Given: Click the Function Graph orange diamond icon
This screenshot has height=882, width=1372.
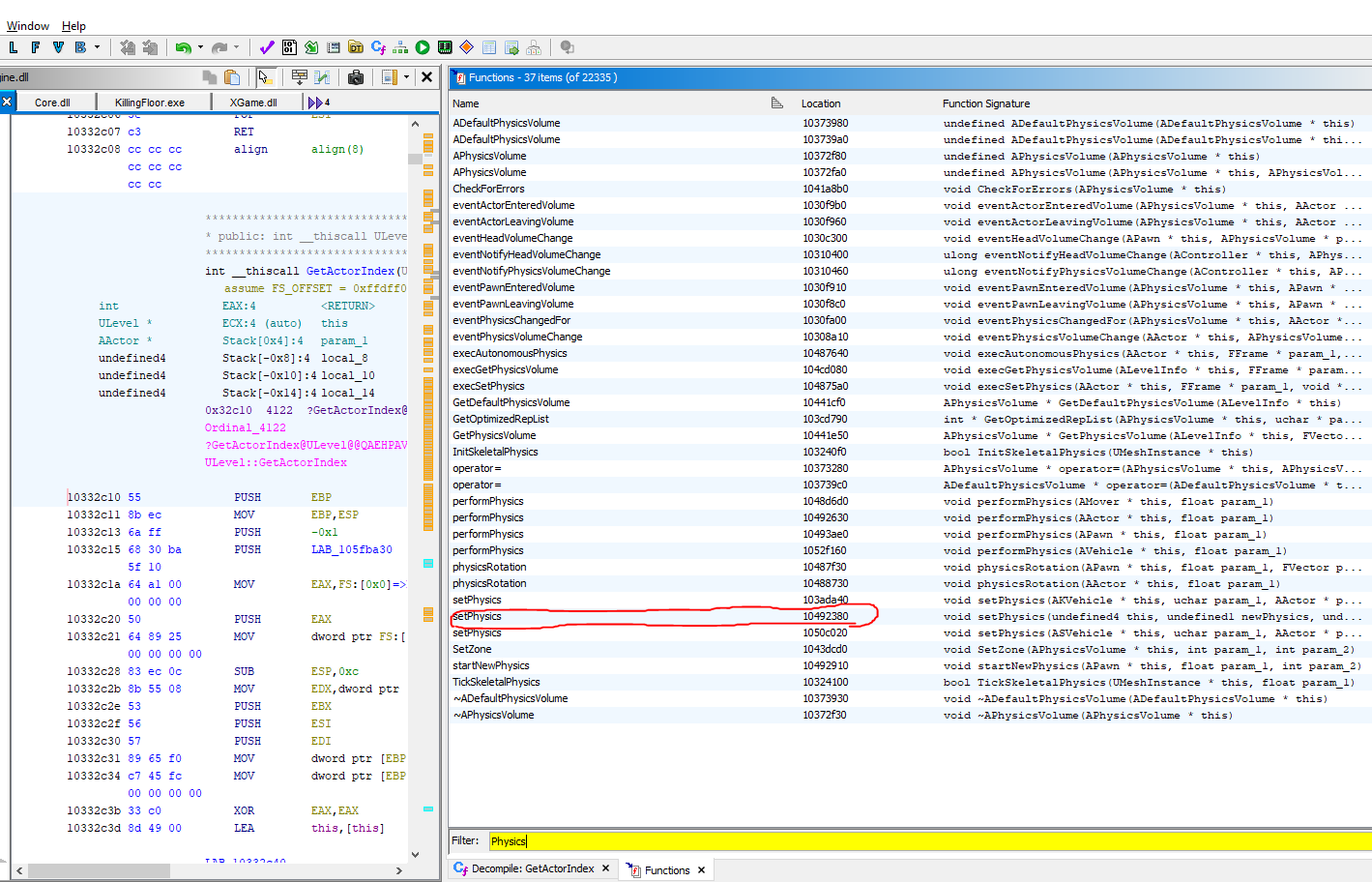Looking at the screenshot, I should coord(467,47).
